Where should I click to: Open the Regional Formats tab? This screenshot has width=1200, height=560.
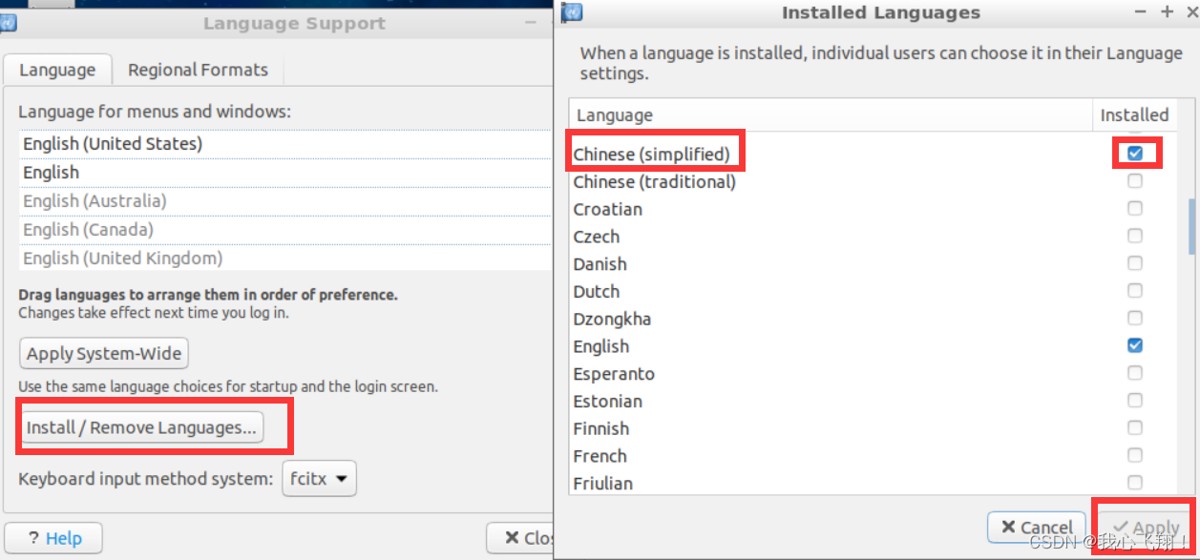198,70
